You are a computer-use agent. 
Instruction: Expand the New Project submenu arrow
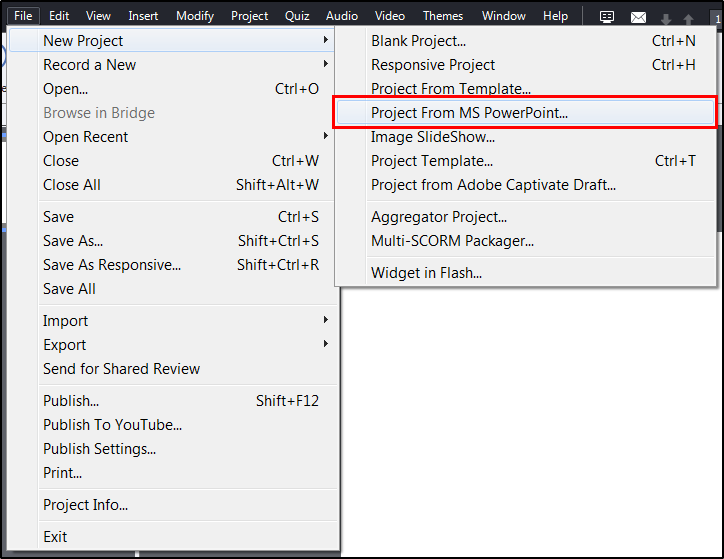click(325, 40)
